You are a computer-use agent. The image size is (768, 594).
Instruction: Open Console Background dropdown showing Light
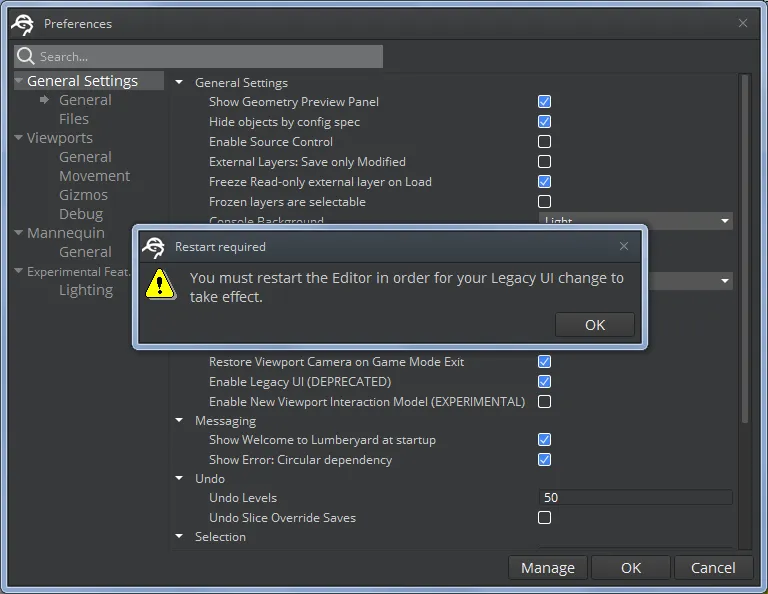tap(636, 219)
